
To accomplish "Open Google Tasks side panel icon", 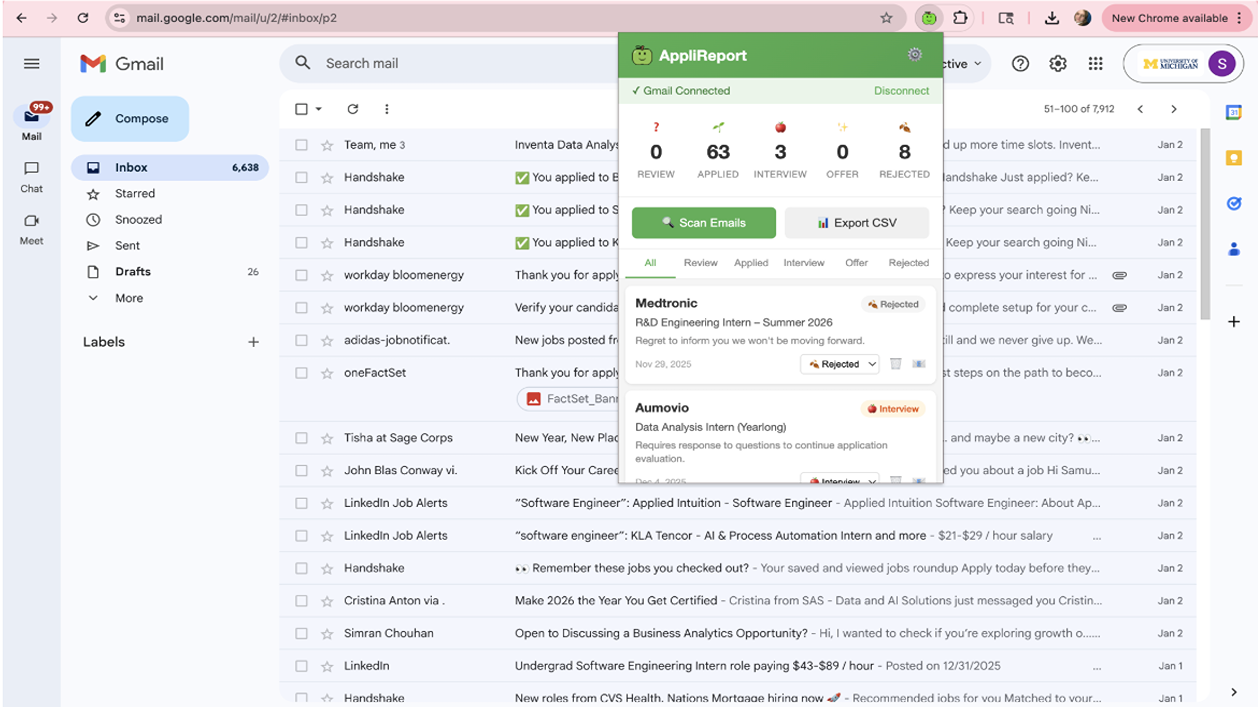I will point(1234,203).
